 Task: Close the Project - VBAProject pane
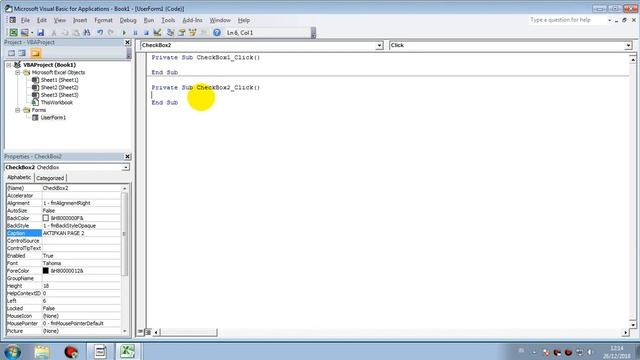[127, 42]
